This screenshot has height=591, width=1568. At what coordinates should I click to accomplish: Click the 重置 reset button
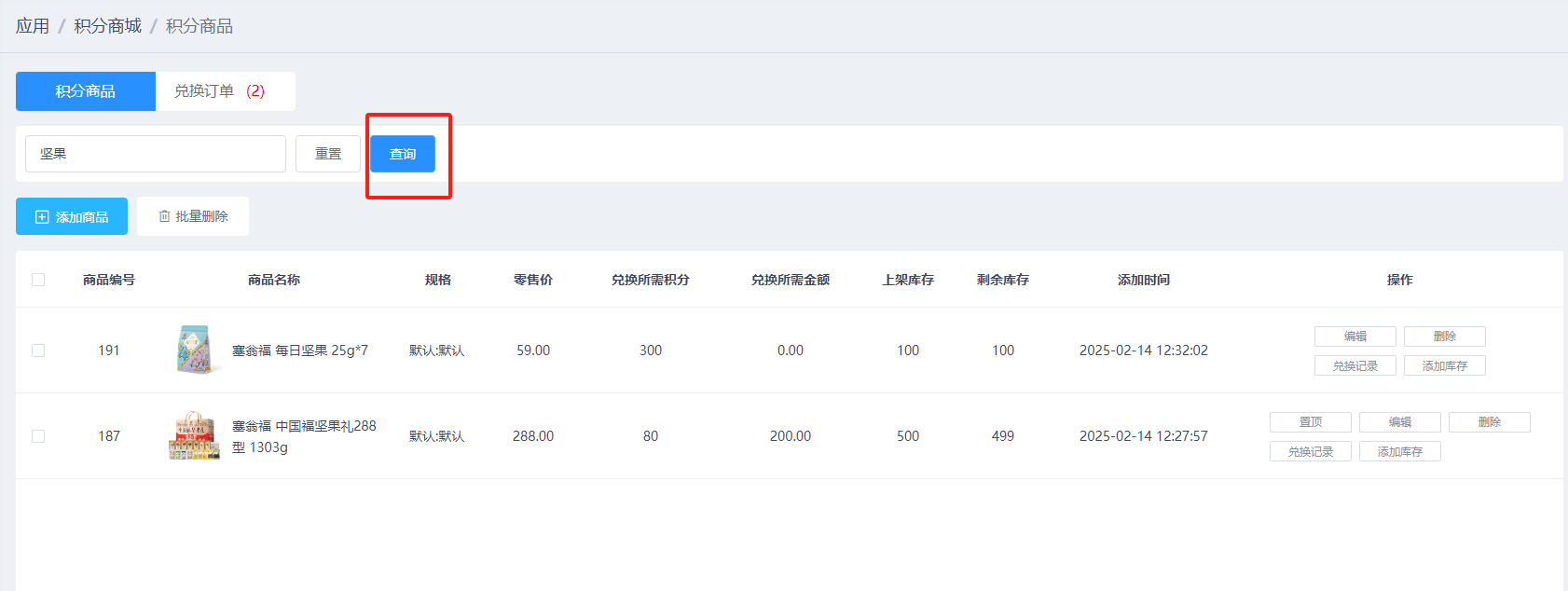click(328, 154)
